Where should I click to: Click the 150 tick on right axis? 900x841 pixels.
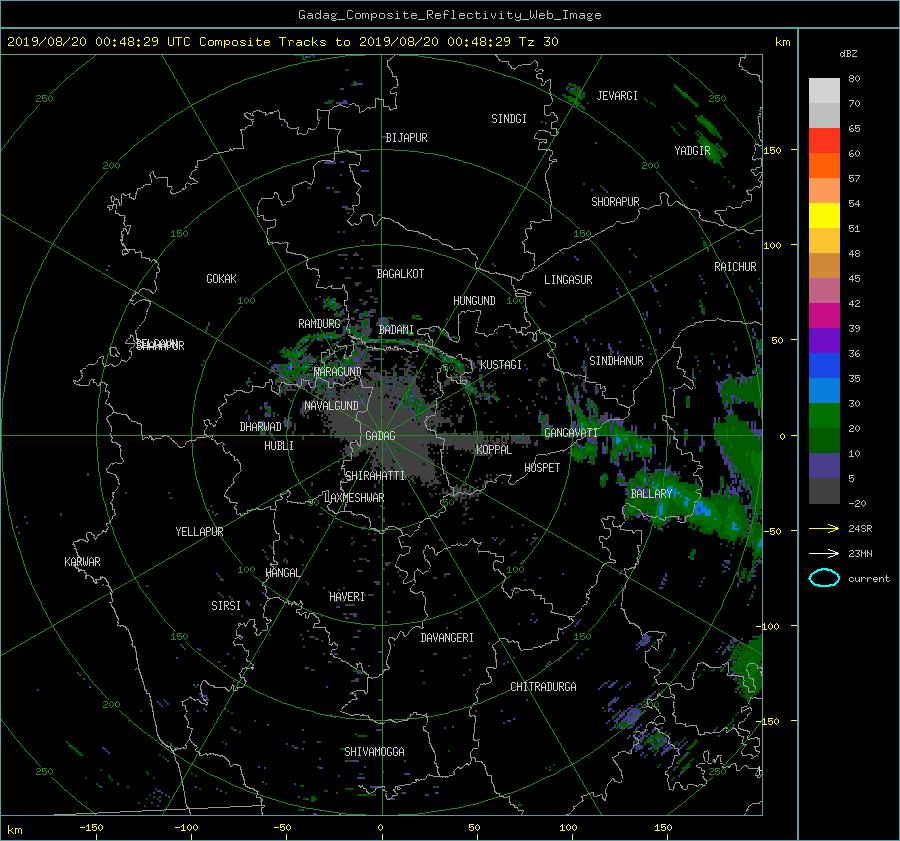point(772,150)
